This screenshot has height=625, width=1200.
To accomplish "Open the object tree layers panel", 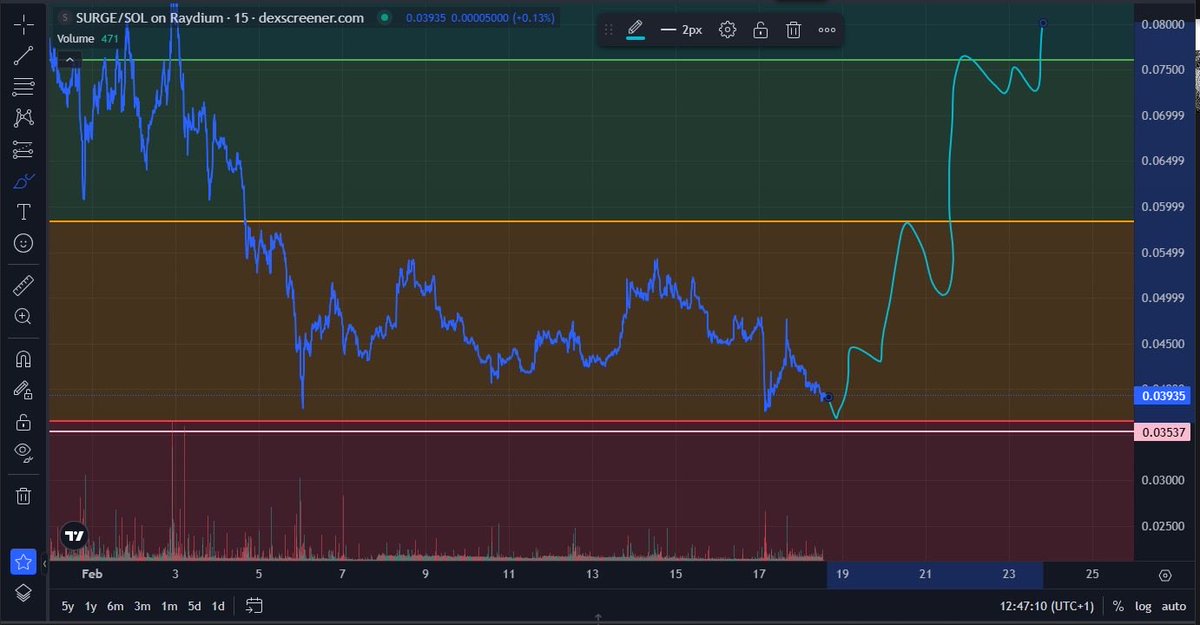I will click(24, 593).
